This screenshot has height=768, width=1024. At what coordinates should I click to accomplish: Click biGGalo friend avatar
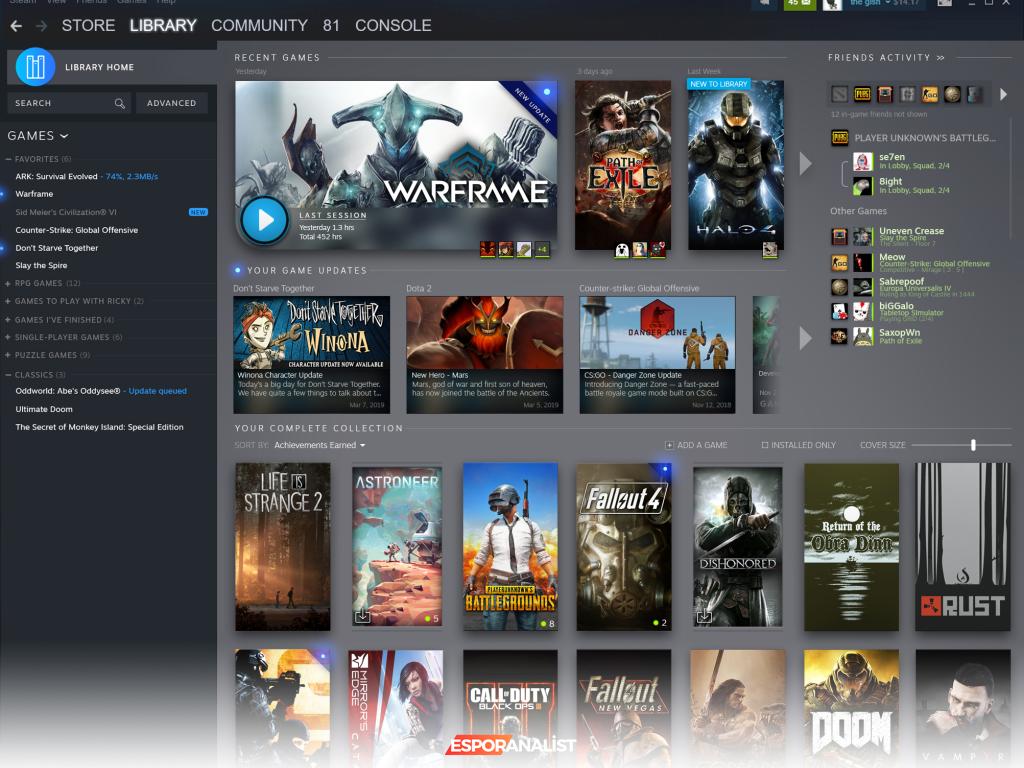pos(862,312)
